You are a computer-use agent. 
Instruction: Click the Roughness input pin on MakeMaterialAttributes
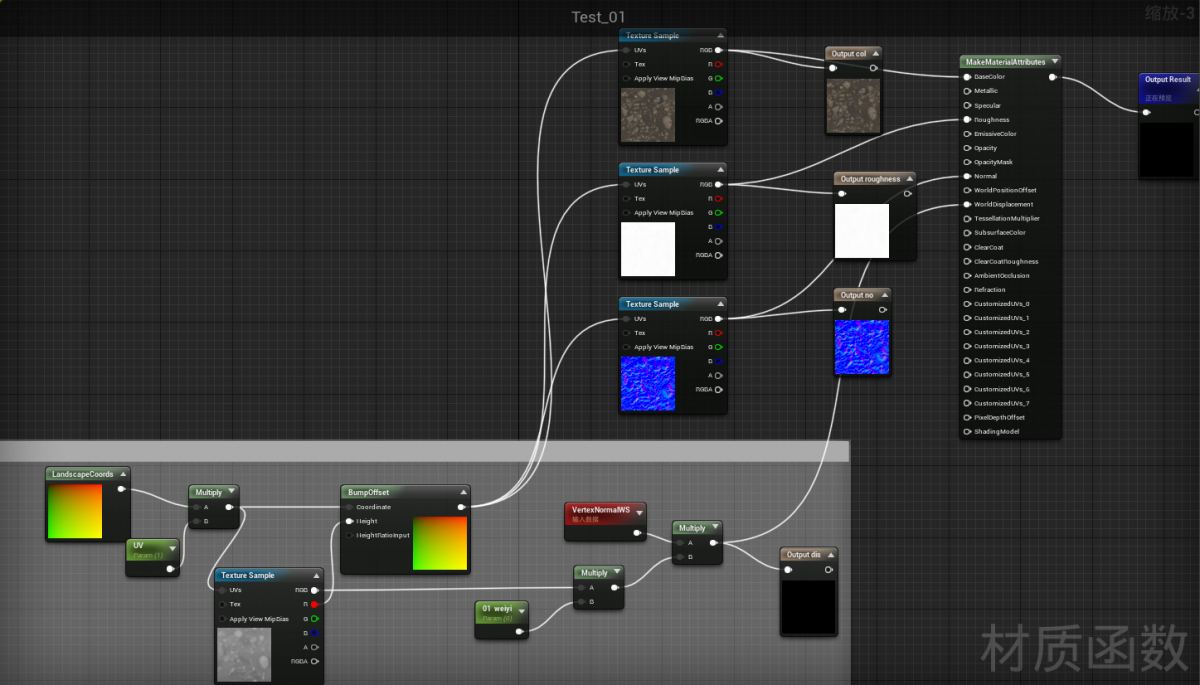tap(967, 120)
